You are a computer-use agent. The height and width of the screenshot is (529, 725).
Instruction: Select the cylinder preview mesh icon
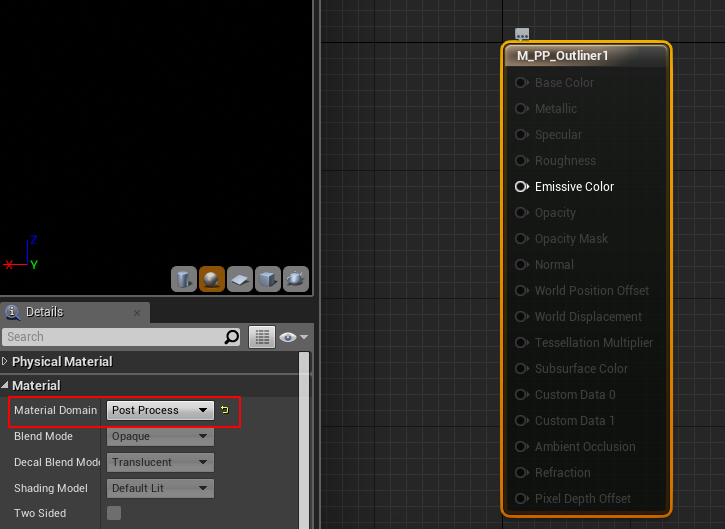[184, 279]
